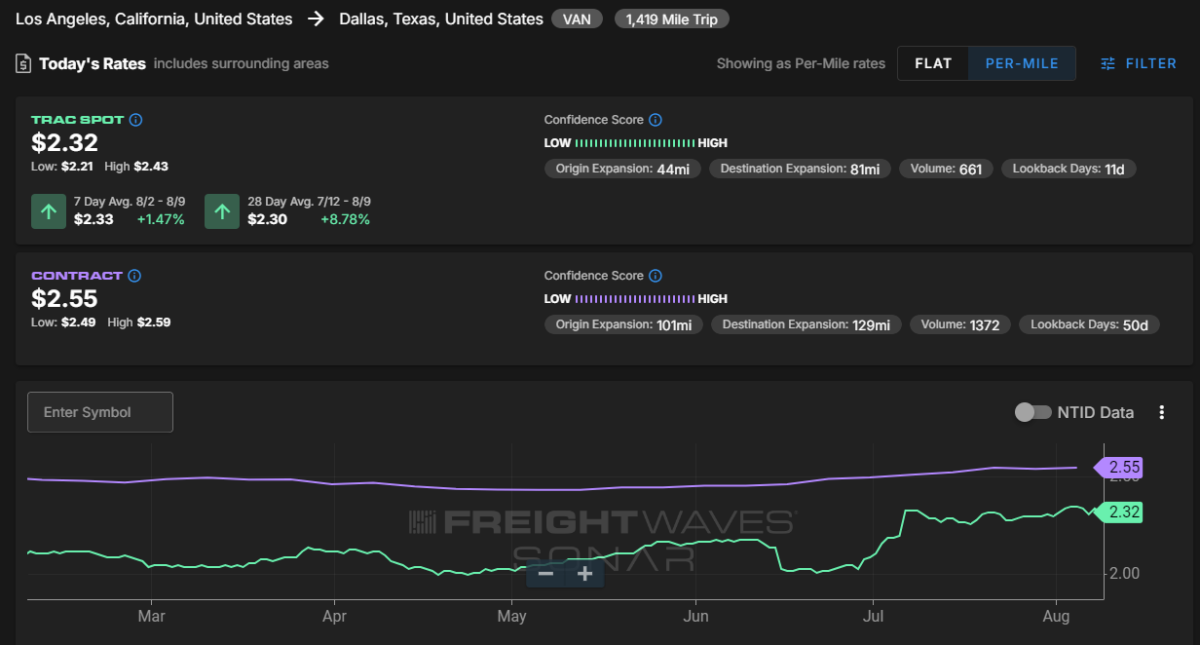Click the CONTRACT heading label

point(77,276)
